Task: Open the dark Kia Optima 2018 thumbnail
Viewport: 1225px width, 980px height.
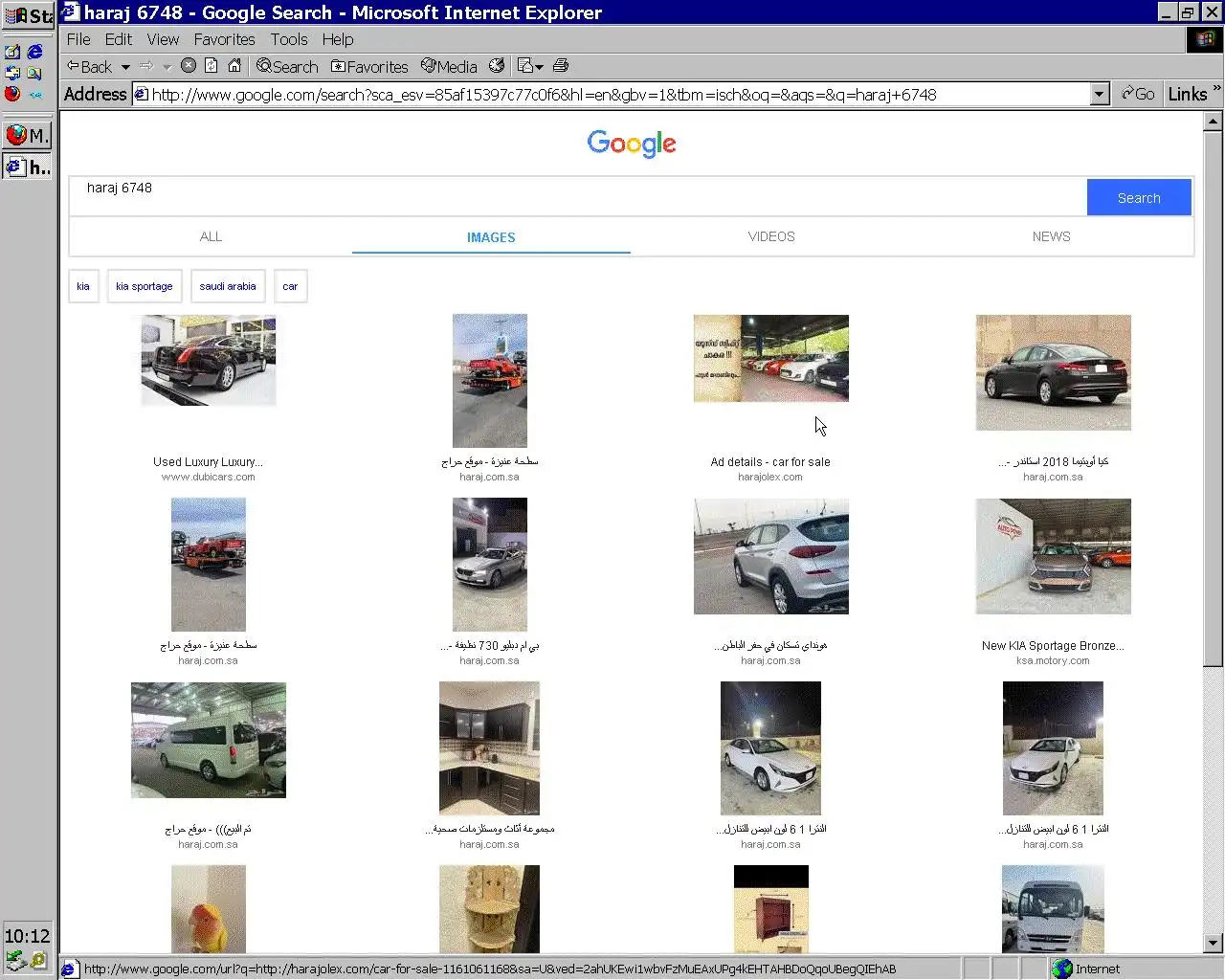Action: [x=1053, y=372]
